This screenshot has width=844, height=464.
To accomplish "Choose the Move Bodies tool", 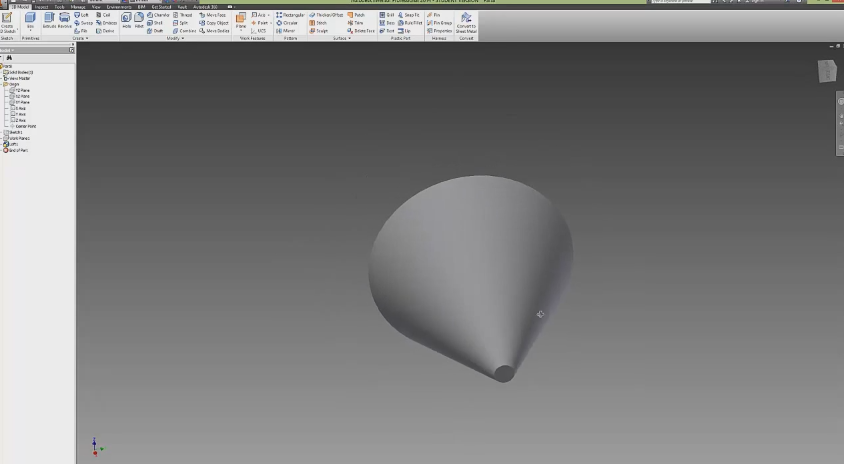I will 214,31.
